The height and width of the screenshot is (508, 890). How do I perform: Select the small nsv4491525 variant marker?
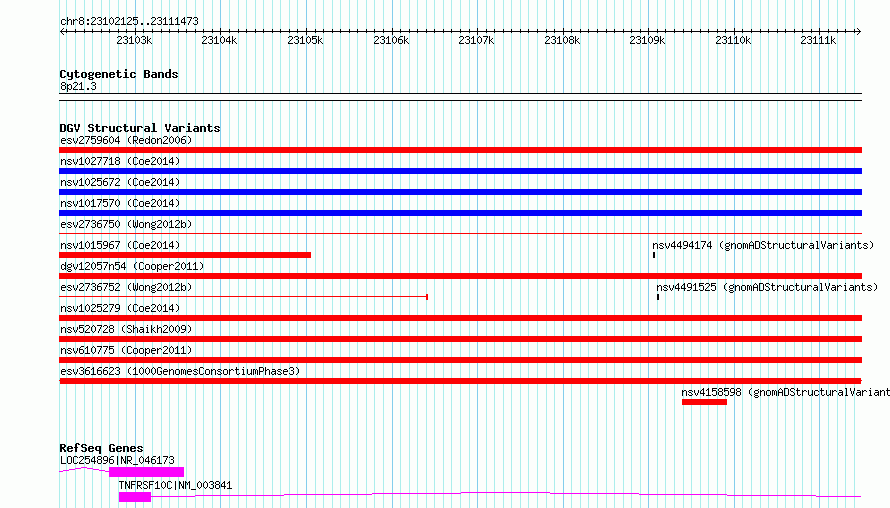click(x=658, y=297)
